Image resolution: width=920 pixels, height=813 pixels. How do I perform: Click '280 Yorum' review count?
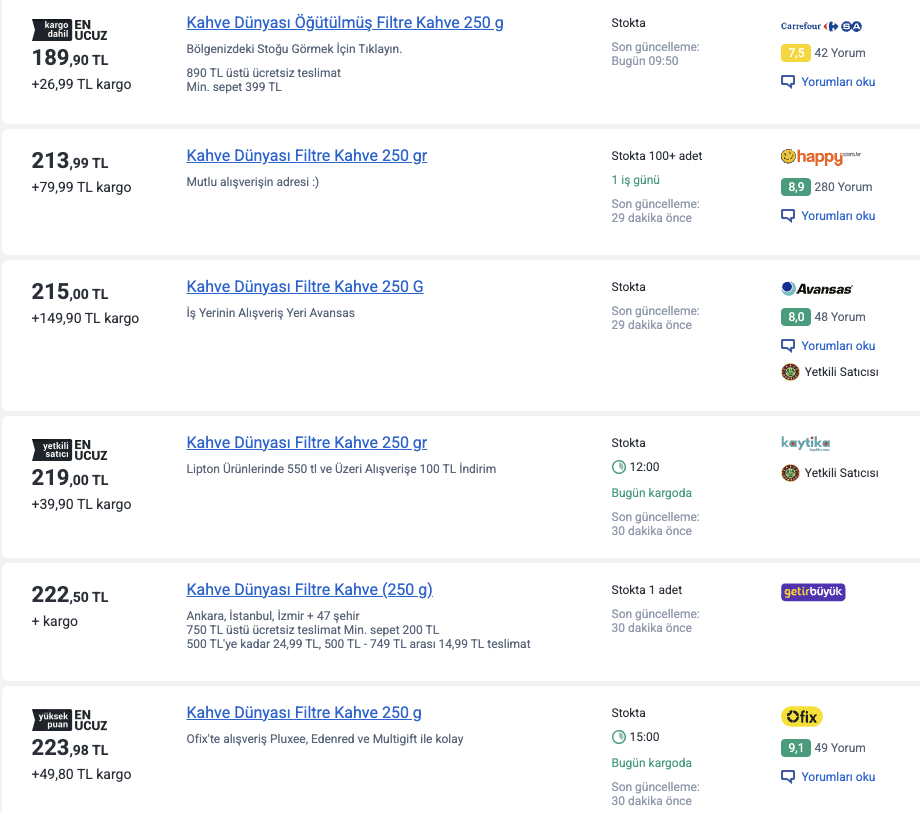click(x=843, y=187)
